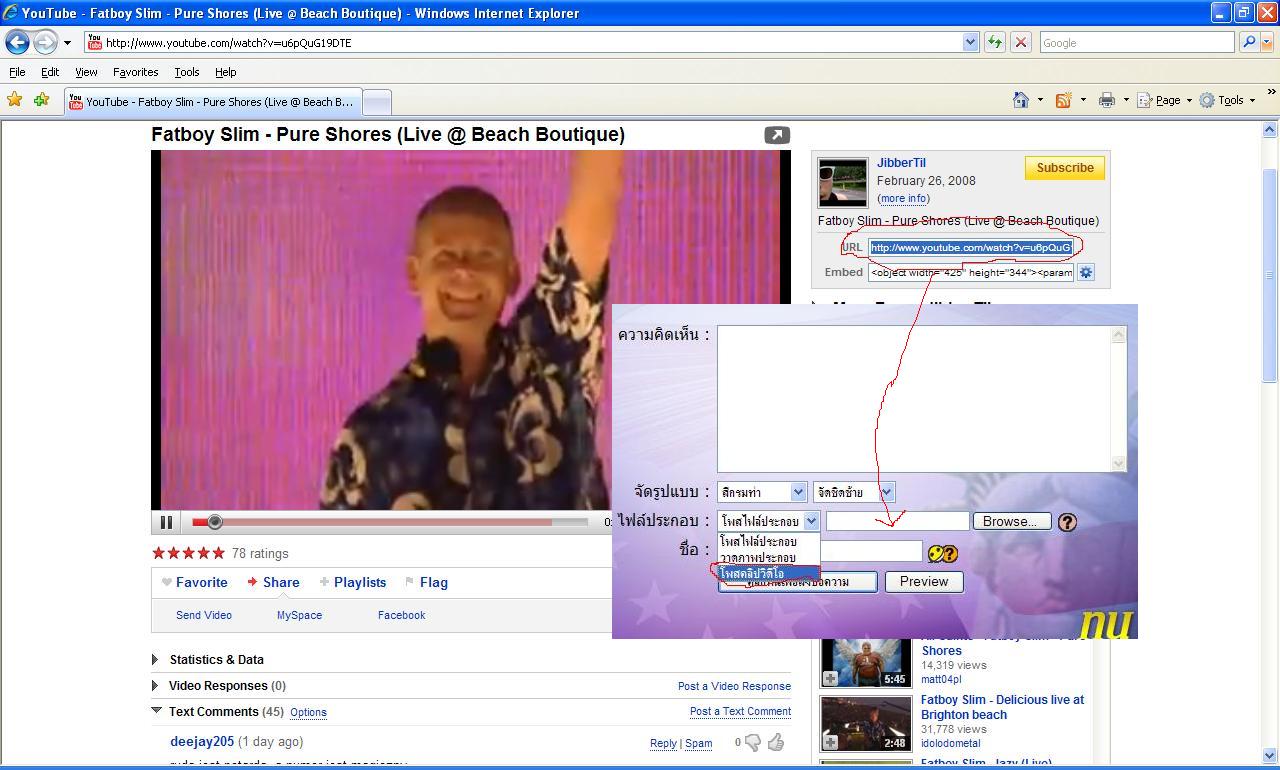Refresh the page with the green arrows icon
The image size is (1280, 770).
994,42
